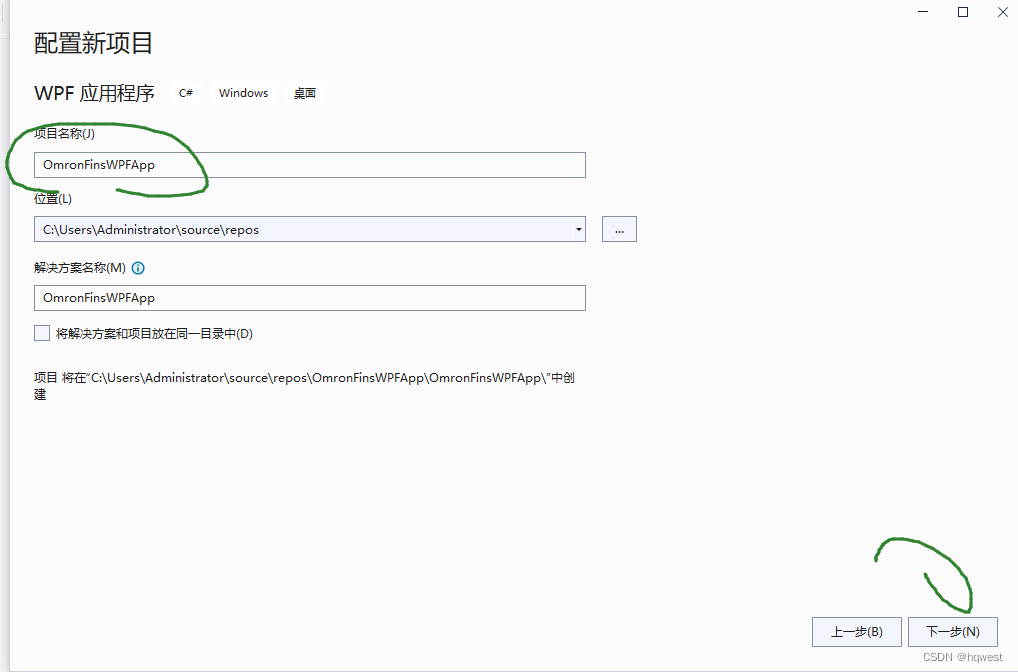The height and width of the screenshot is (672, 1018).
Task: Click the project name input field
Action: [x=310, y=165]
